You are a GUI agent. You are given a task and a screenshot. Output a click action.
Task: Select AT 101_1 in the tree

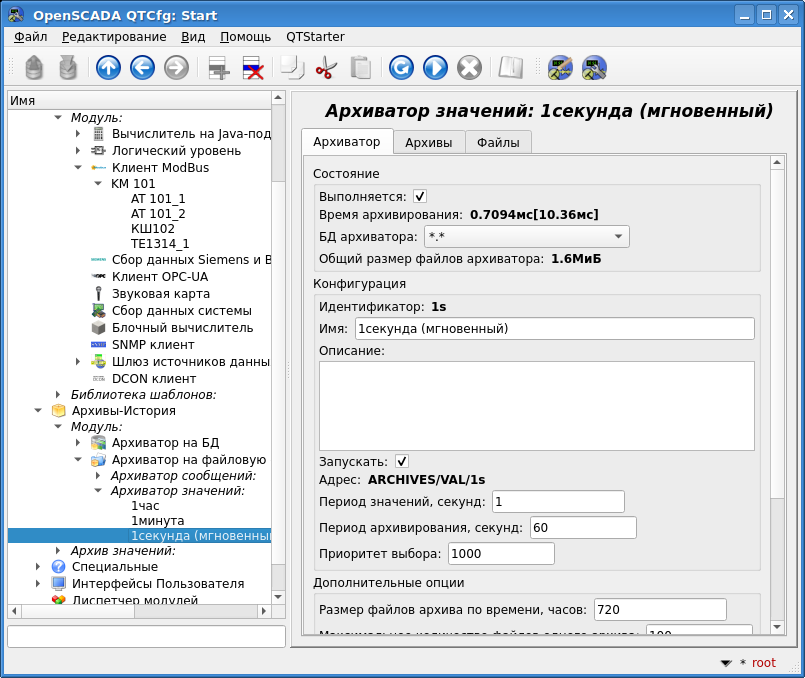[158, 199]
